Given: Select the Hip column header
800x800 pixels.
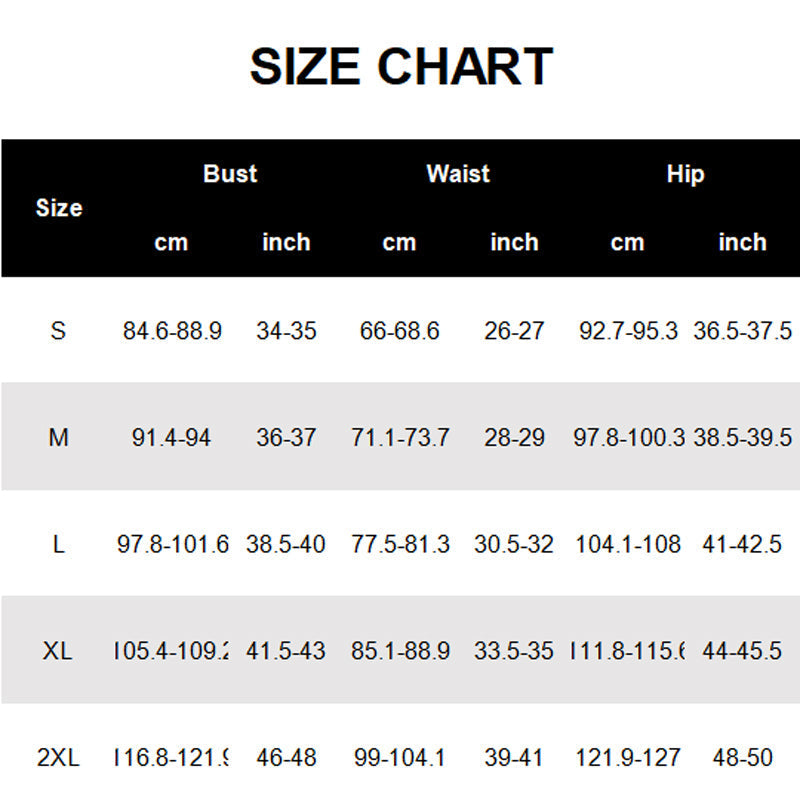Looking at the screenshot, I should pos(685,174).
